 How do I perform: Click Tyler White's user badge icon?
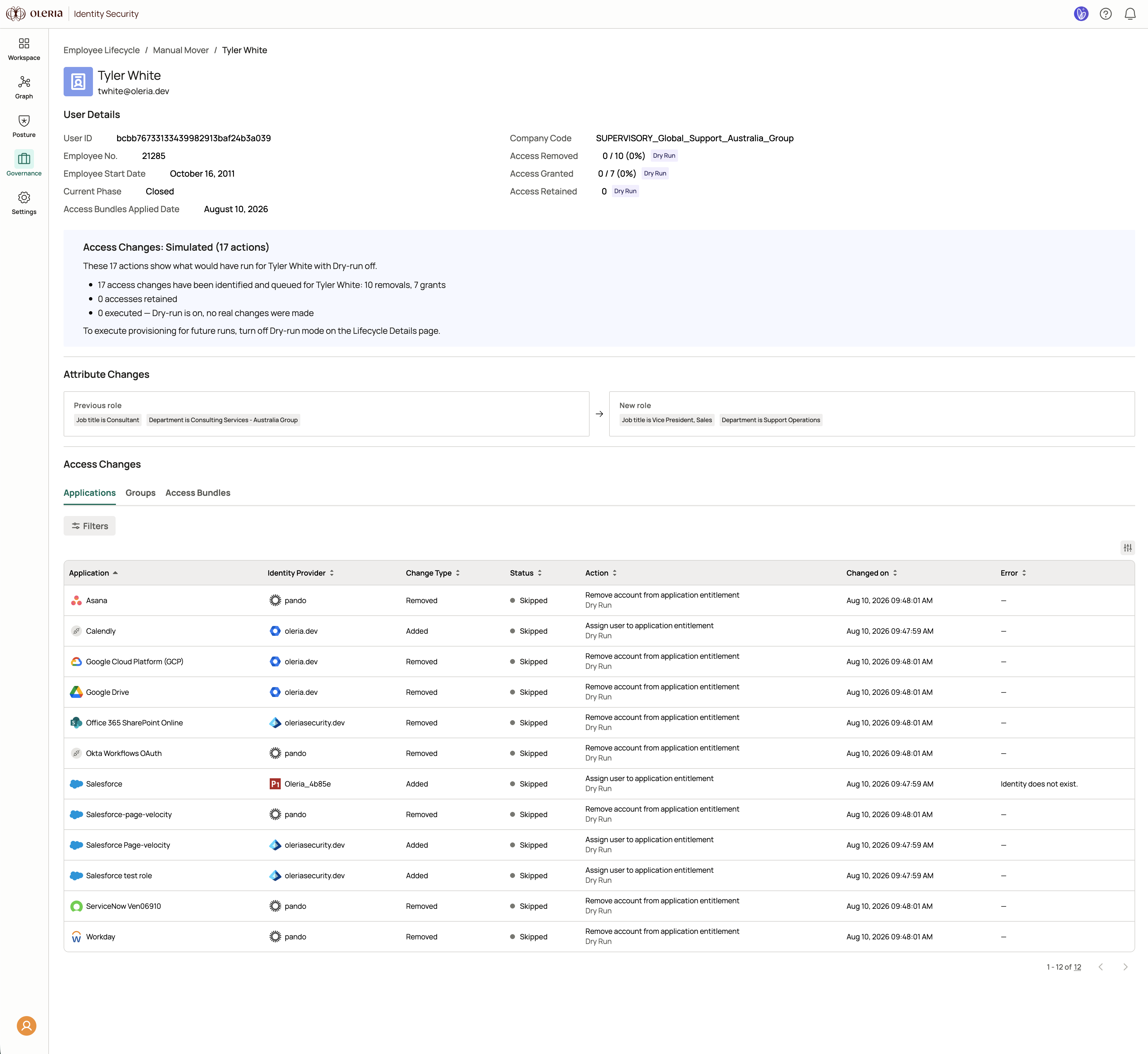[x=78, y=82]
